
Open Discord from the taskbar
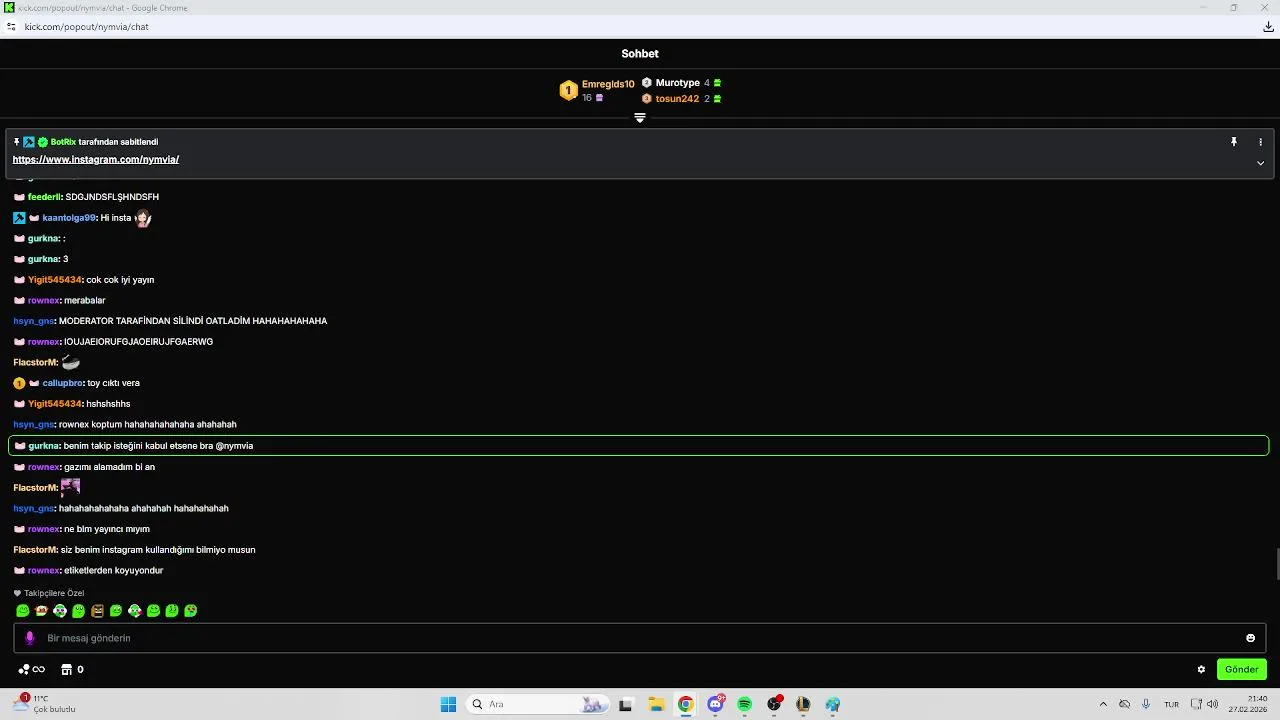(716, 704)
